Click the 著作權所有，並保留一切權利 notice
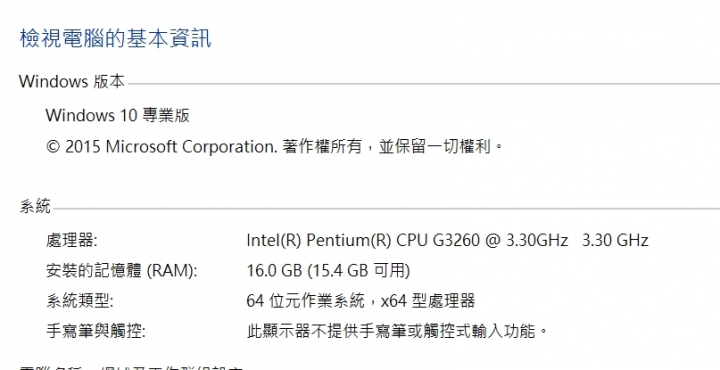 pos(393,147)
